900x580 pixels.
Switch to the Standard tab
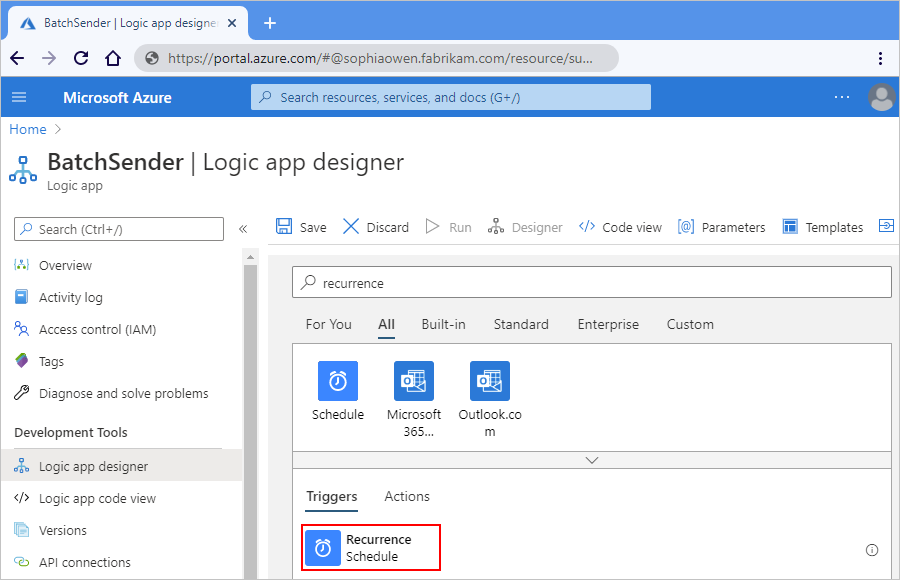521,324
